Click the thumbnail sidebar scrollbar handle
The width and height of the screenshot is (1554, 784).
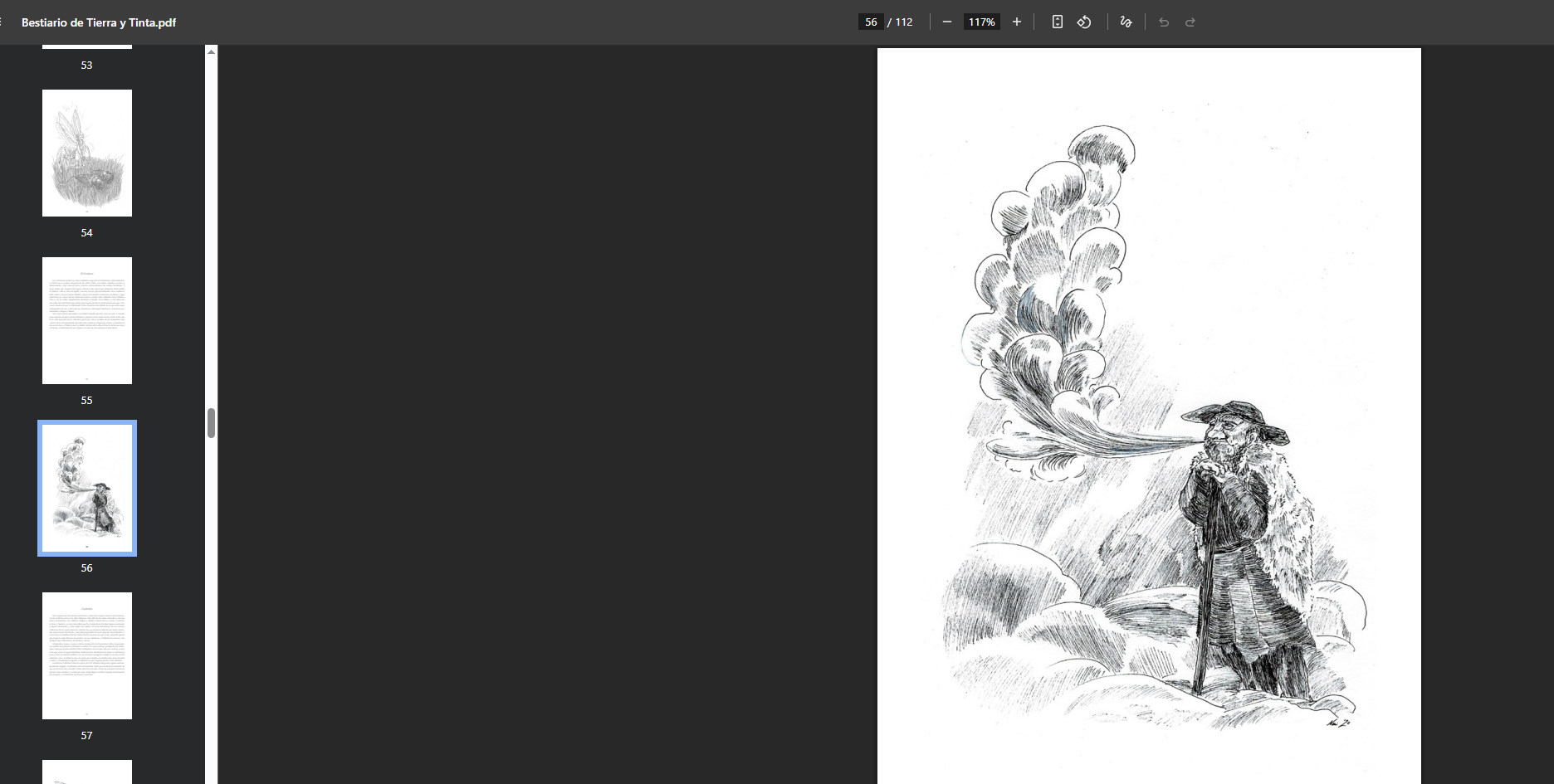pyautogui.click(x=211, y=423)
